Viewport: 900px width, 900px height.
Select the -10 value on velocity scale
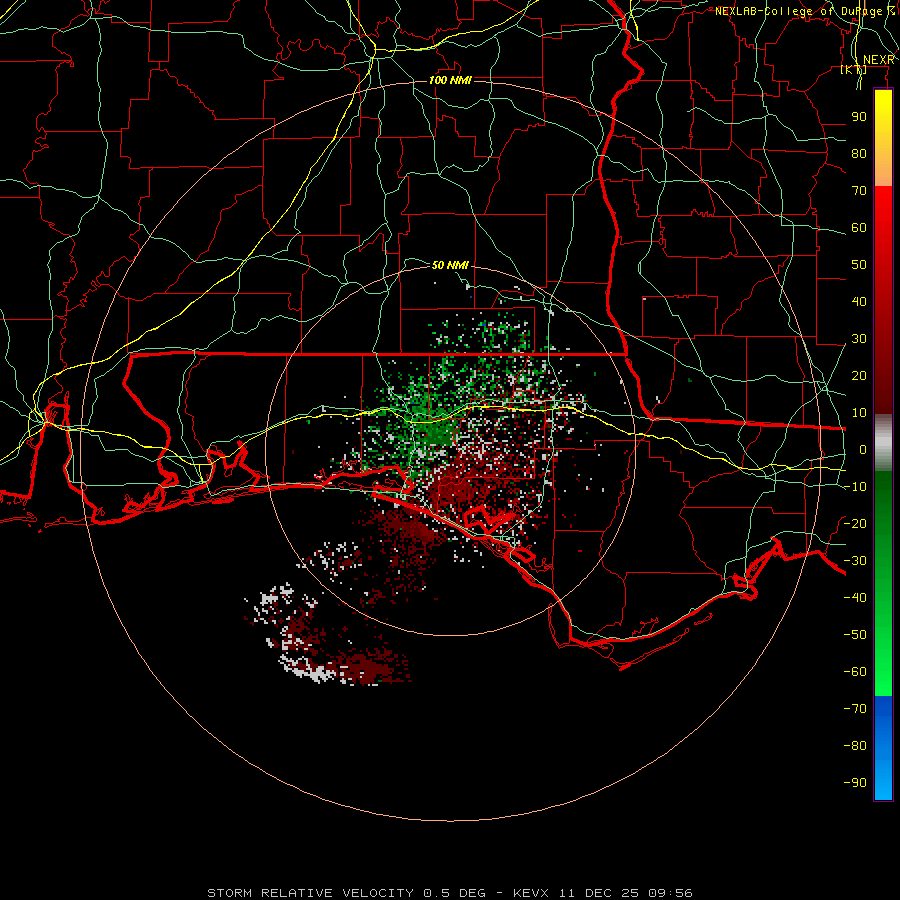coord(855,487)
